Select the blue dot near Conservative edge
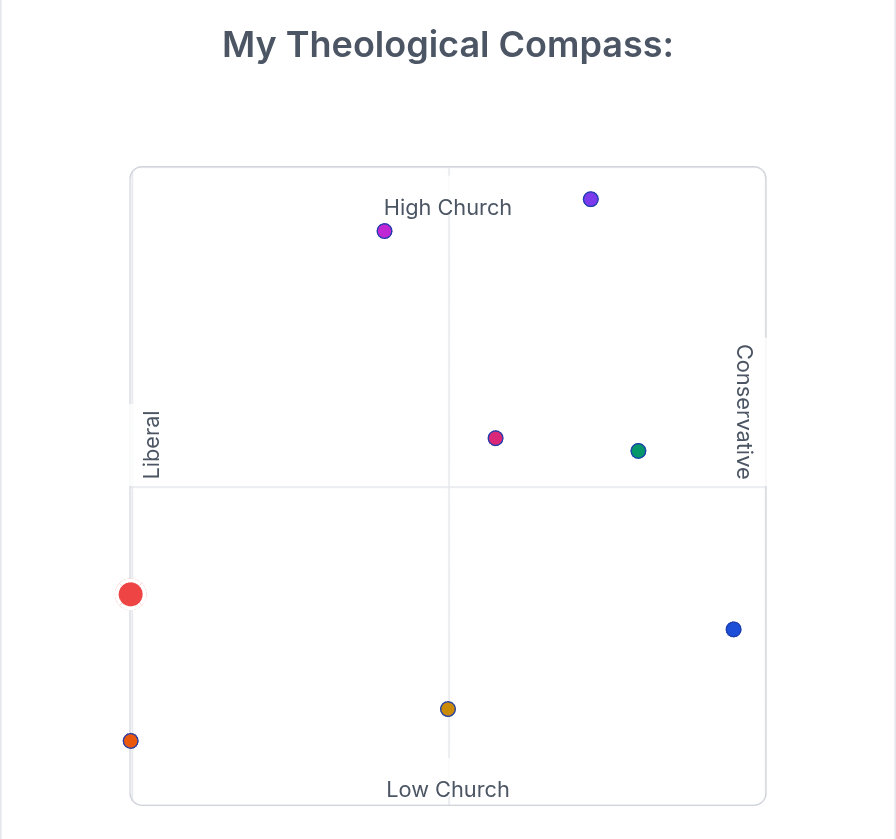This screenshot has width=896, height=839. tap(733, 629)
